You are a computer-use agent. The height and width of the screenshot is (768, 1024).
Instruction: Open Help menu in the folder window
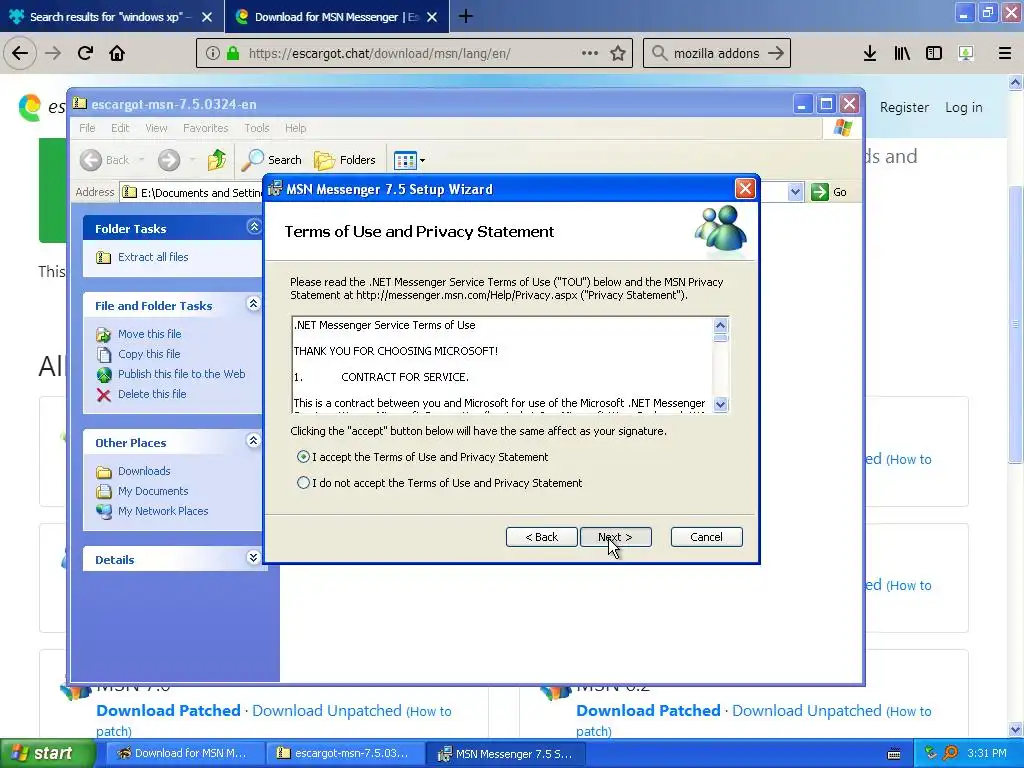295,128
